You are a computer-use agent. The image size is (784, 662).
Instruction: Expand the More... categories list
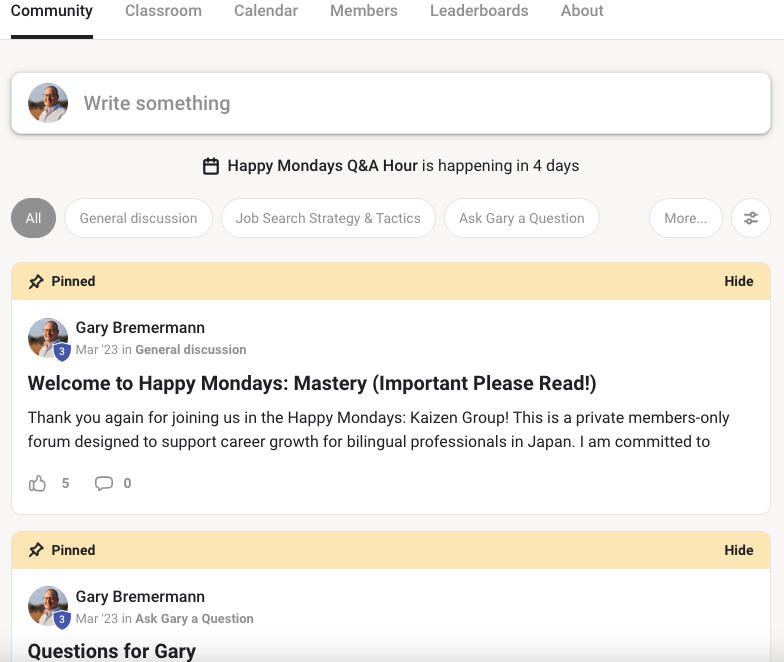coord(685,218)
